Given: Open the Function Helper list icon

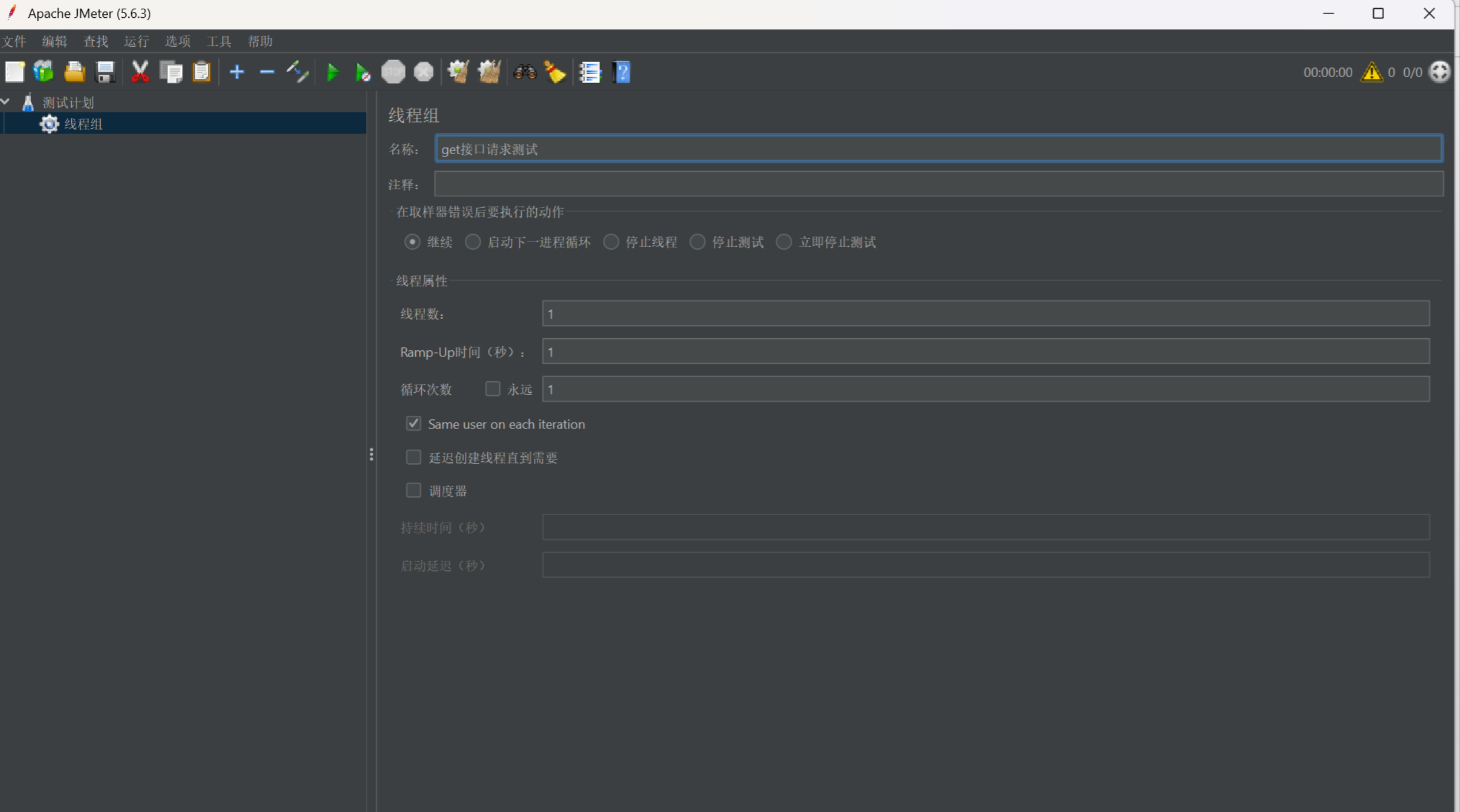Looking at the screenshot, I should pos(590,72).
